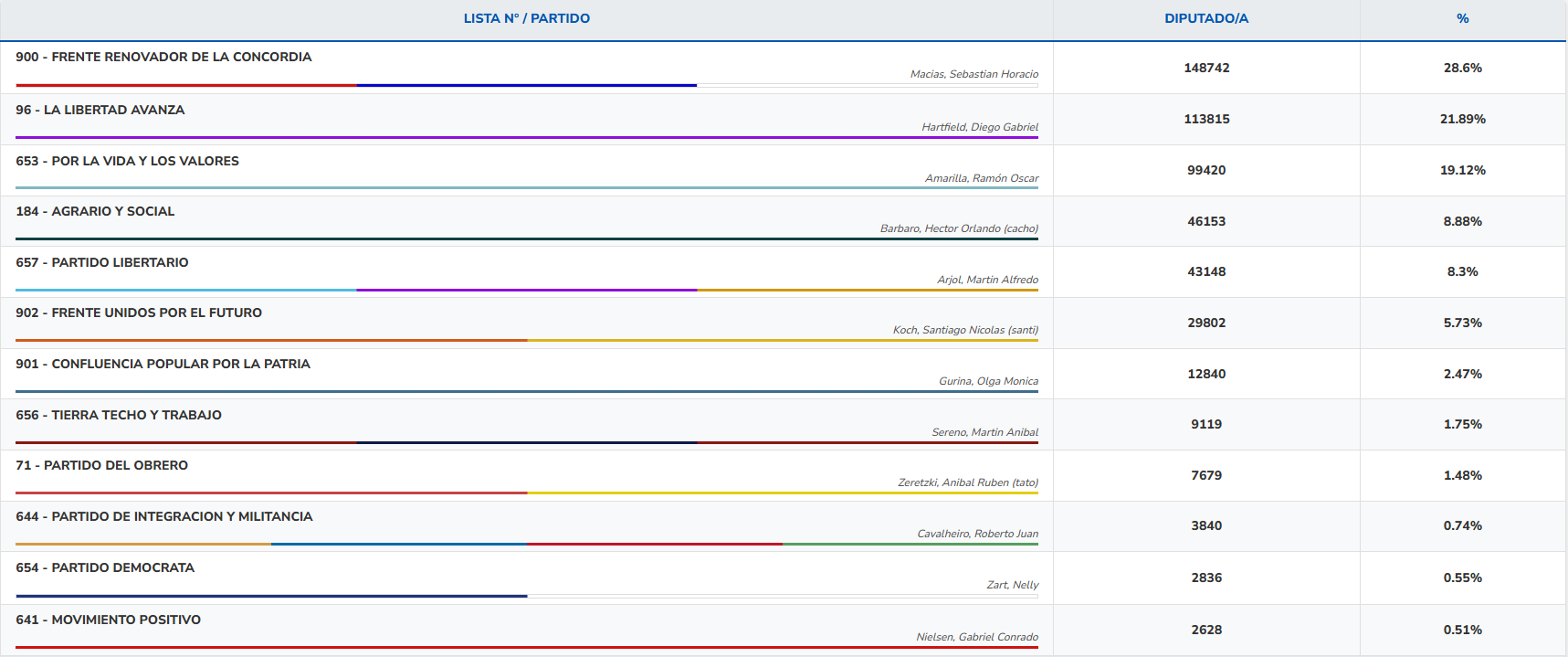This screenshot has height=657, width=1568.
Task: Select the 148742 votes cell
Action: [1205, 68]
